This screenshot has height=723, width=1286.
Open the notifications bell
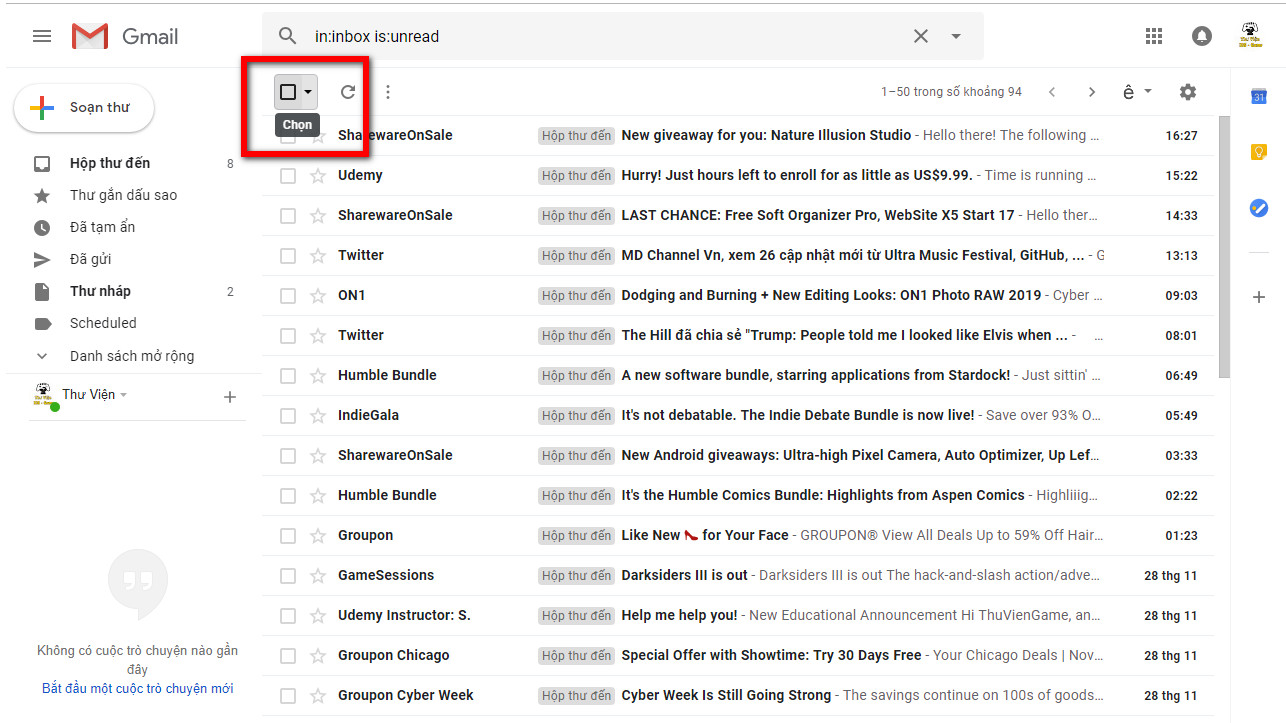click(1201, 35)
